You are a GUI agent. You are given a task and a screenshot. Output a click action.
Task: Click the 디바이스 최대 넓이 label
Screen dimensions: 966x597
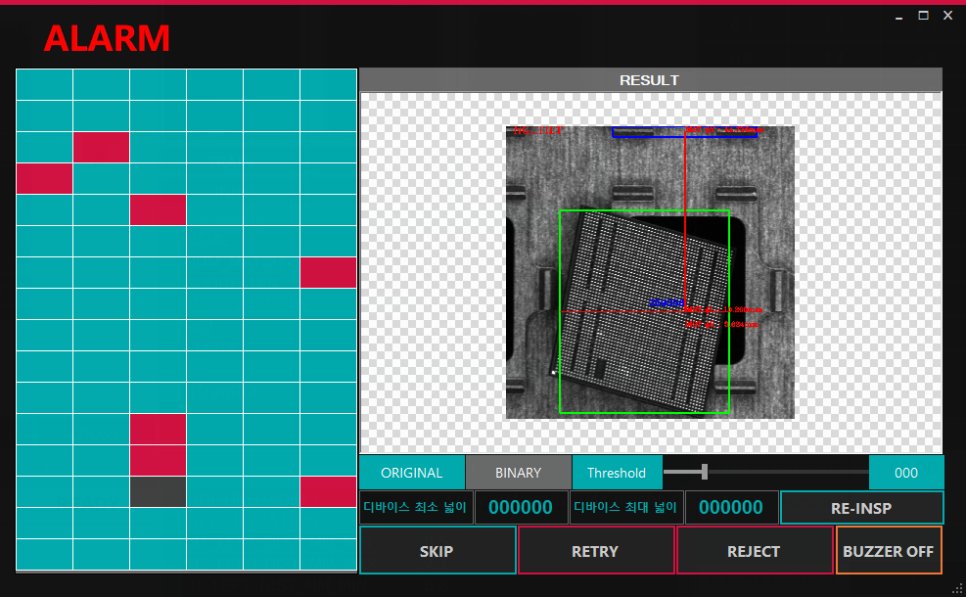(x=626, y=508)
